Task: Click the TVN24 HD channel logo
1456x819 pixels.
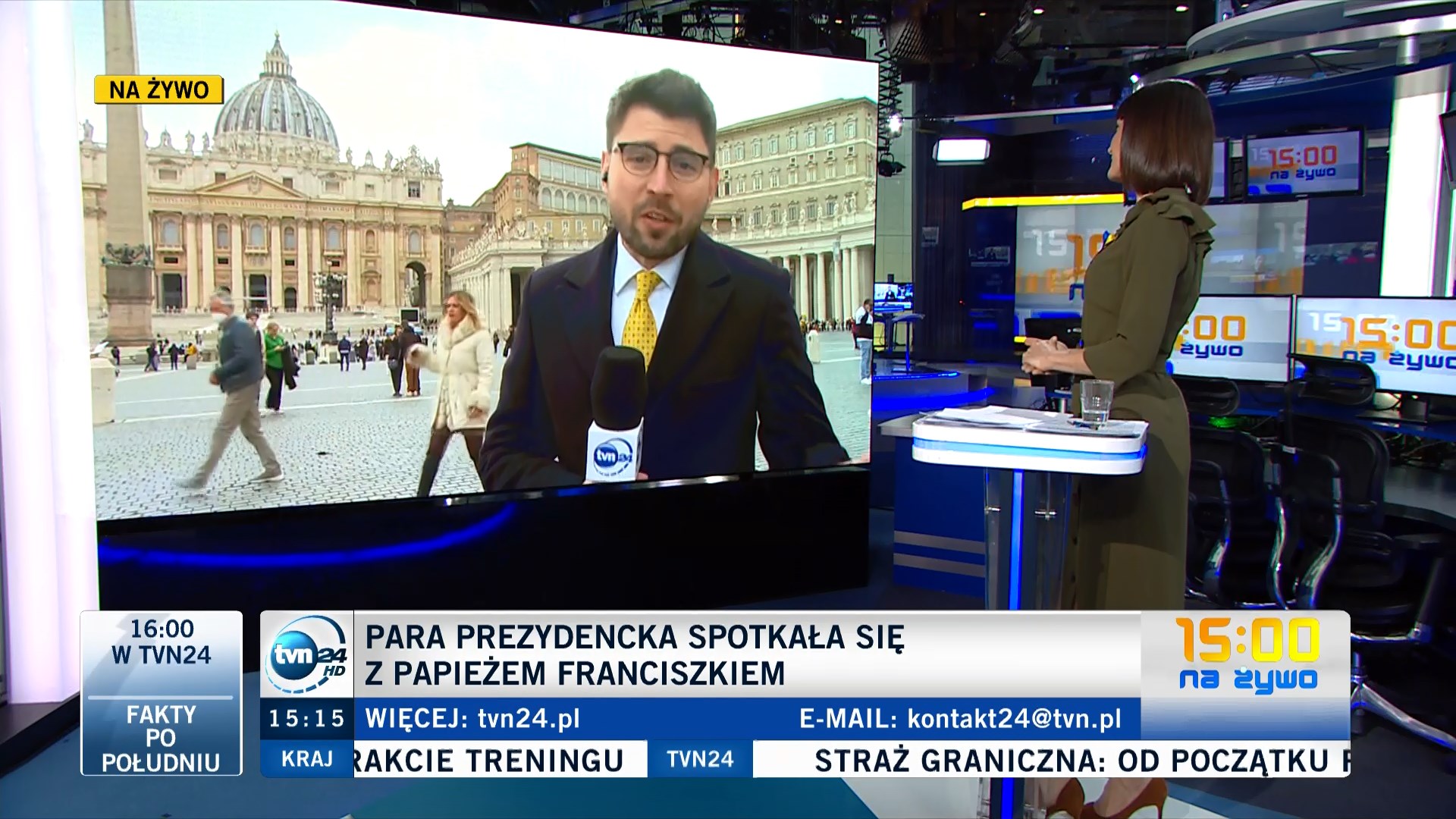Action: coord(307,654)
